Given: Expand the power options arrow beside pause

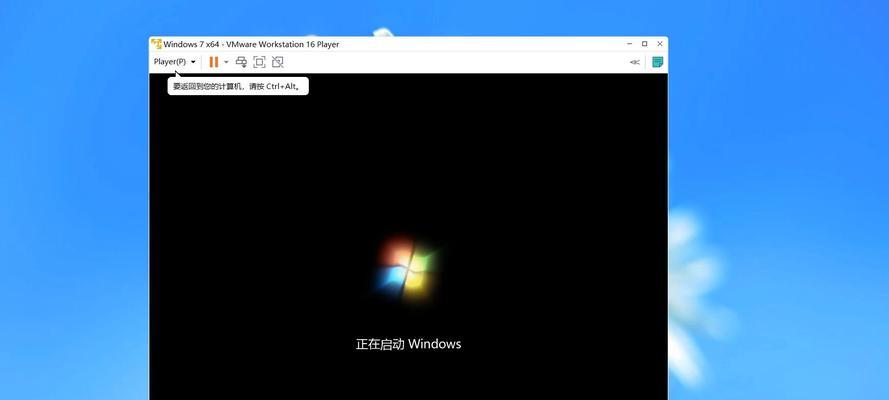Looking at the screenshot, I should coord(226,62).
